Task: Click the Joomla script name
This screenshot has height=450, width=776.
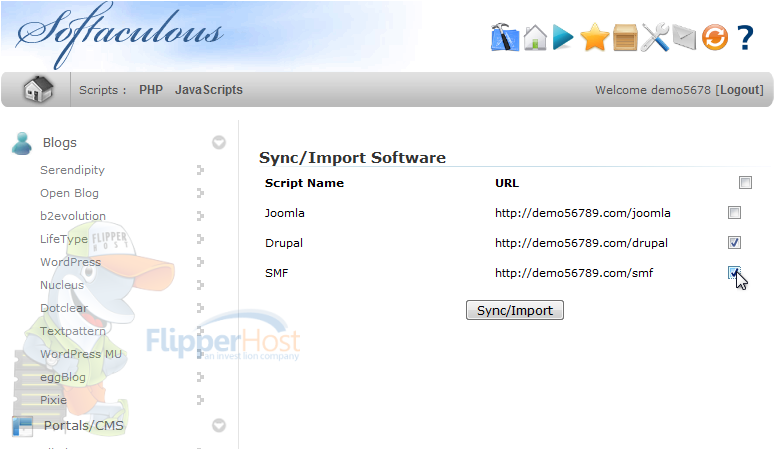Action: pyautogui.click(x=285, y=213)
